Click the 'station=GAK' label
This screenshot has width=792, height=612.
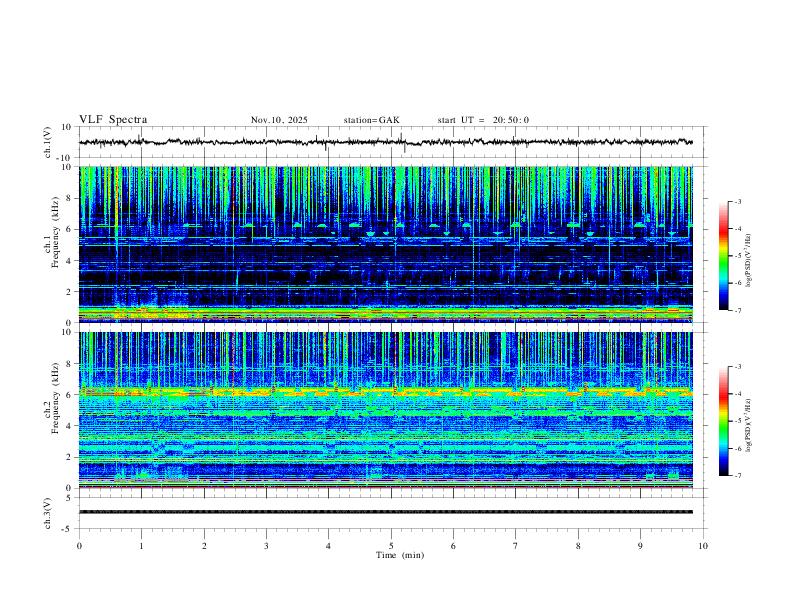coord(371,120)
